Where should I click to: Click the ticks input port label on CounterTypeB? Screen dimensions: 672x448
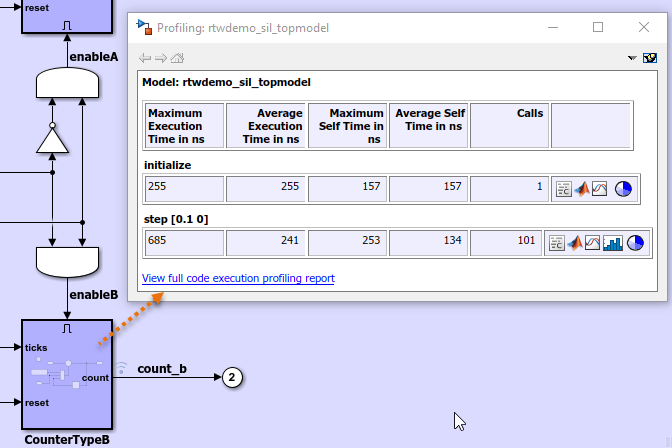click(x=36, y=348)
